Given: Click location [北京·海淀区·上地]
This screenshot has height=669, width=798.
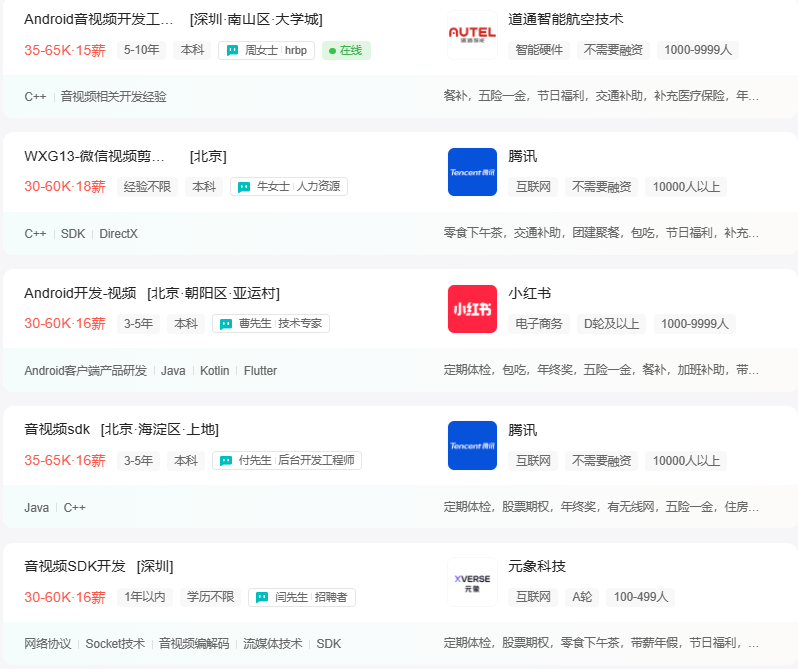Looking at the screenshot, I should pyautogui.click(x=159, y=429).
